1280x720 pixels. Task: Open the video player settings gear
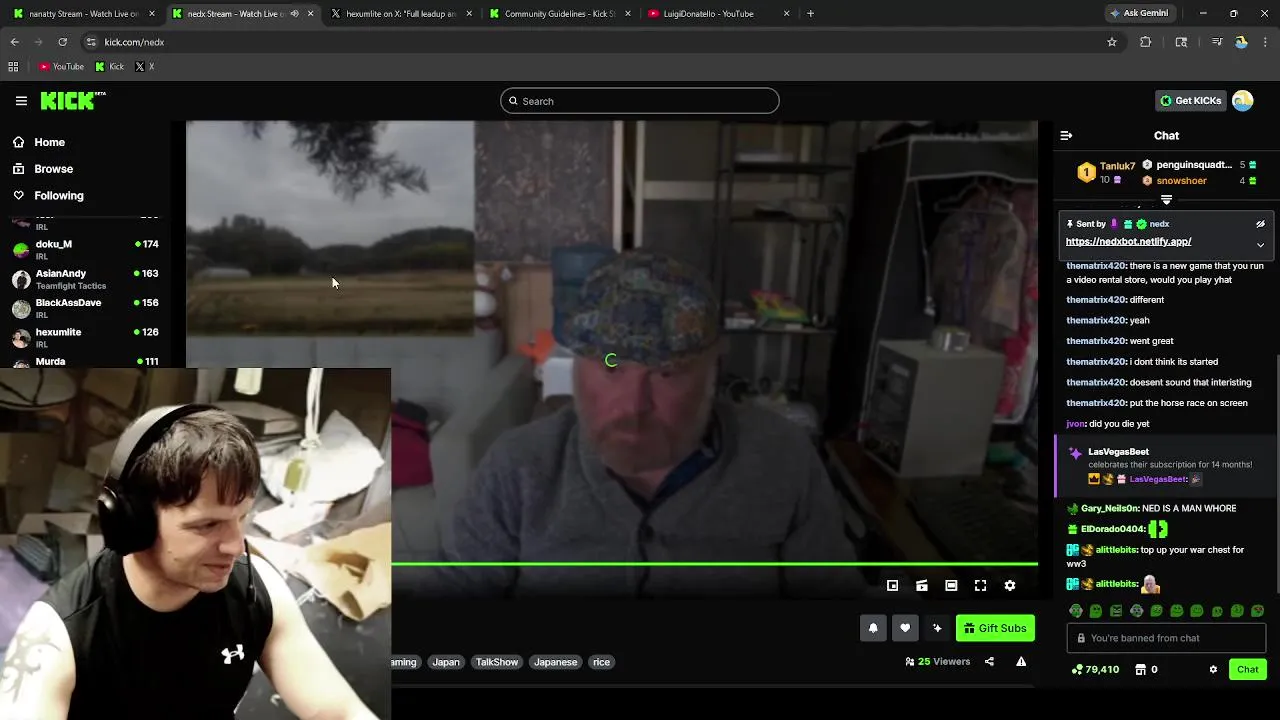[1010, 586]
